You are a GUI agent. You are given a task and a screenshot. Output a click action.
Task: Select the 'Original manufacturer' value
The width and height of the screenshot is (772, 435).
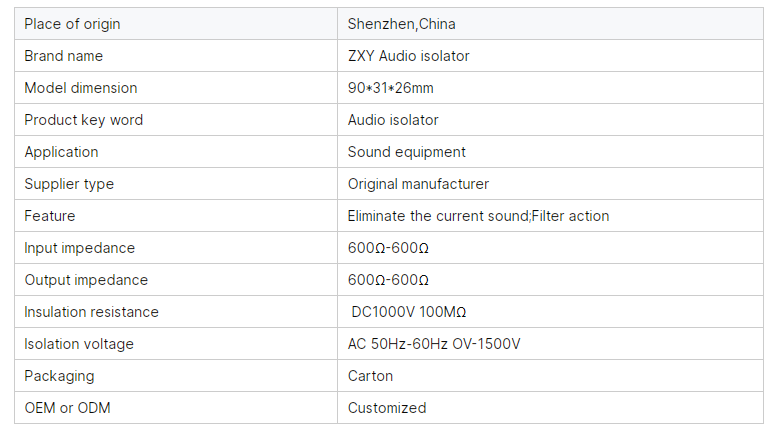pos(418,184)
